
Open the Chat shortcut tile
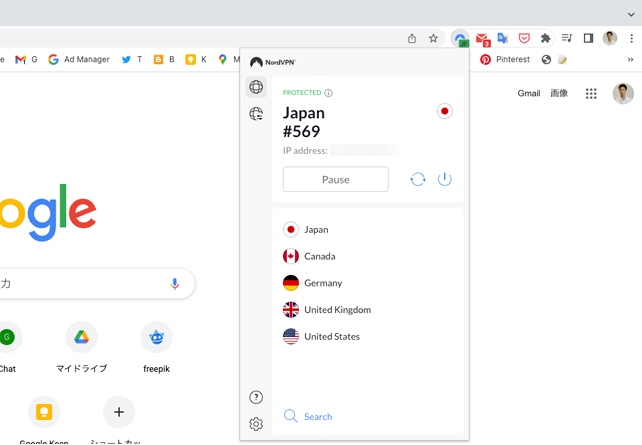click(x=7, y=346)
